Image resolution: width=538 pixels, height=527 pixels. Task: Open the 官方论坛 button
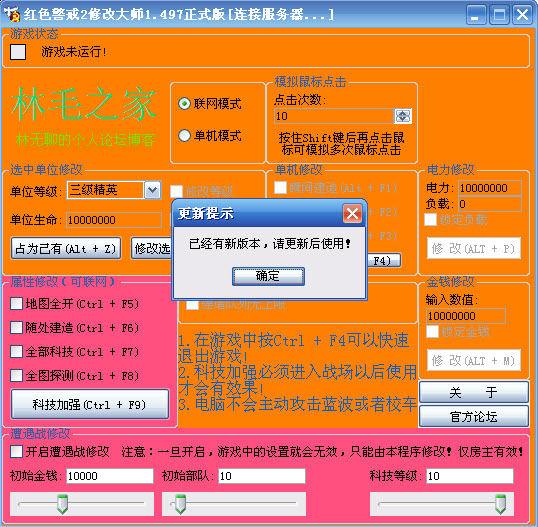(473, 417)
